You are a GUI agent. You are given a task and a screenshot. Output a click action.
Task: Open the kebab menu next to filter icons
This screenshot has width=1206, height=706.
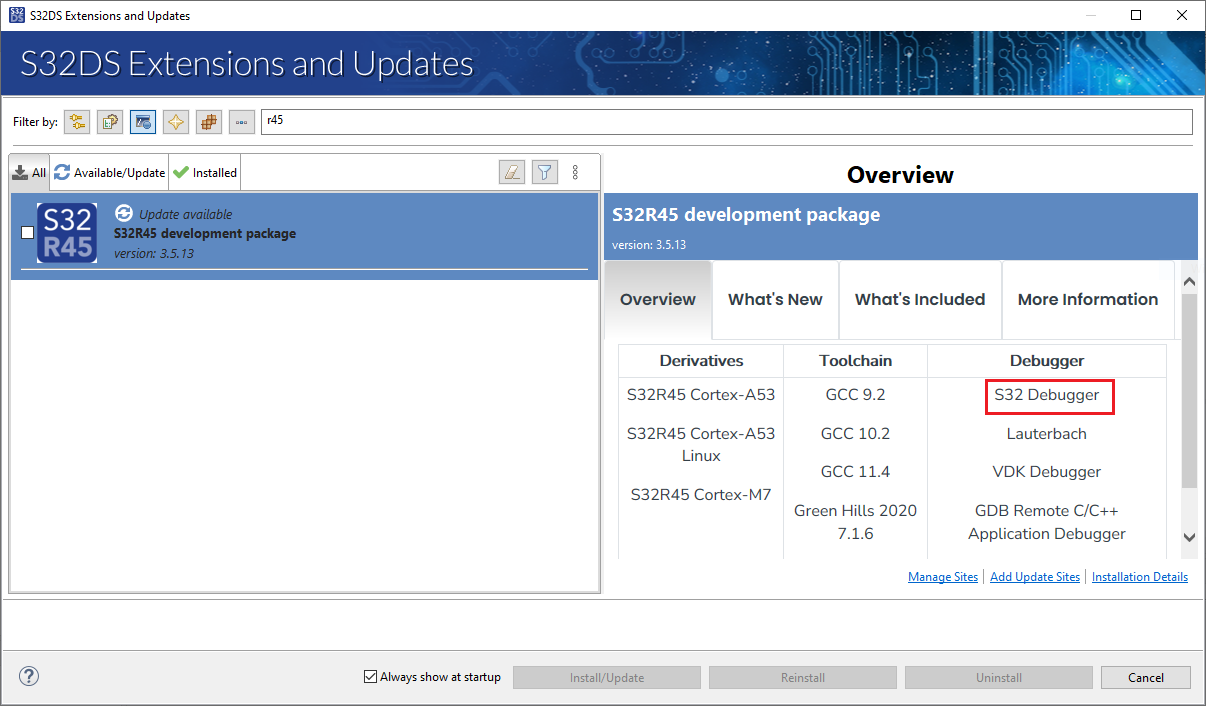(x=576, y=171)
